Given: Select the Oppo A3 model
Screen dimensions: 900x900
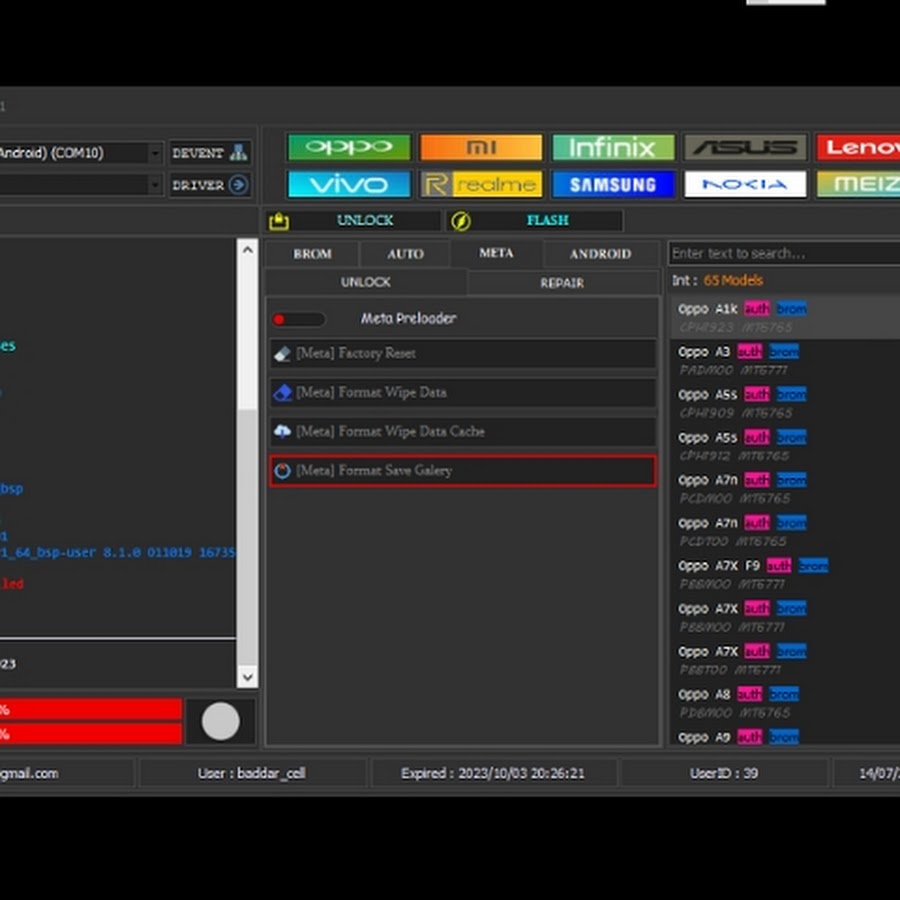Looking at the screenshot, I should [x=784, y=360].
